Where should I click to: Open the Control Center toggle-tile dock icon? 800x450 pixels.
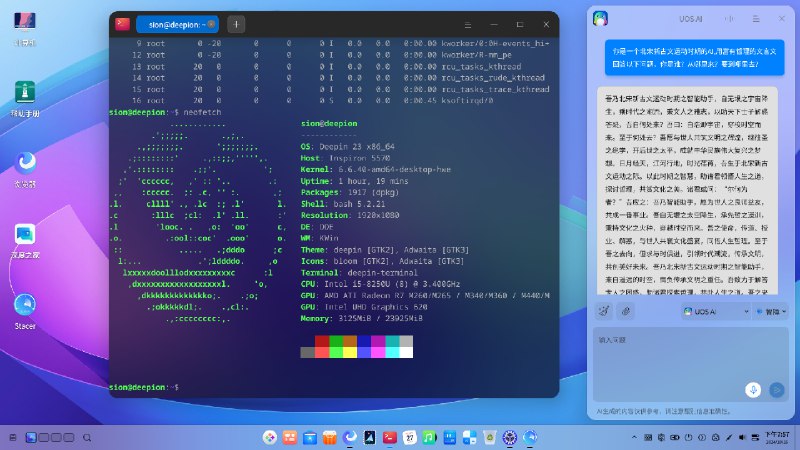pyautogui.click(x=469, y=437)
